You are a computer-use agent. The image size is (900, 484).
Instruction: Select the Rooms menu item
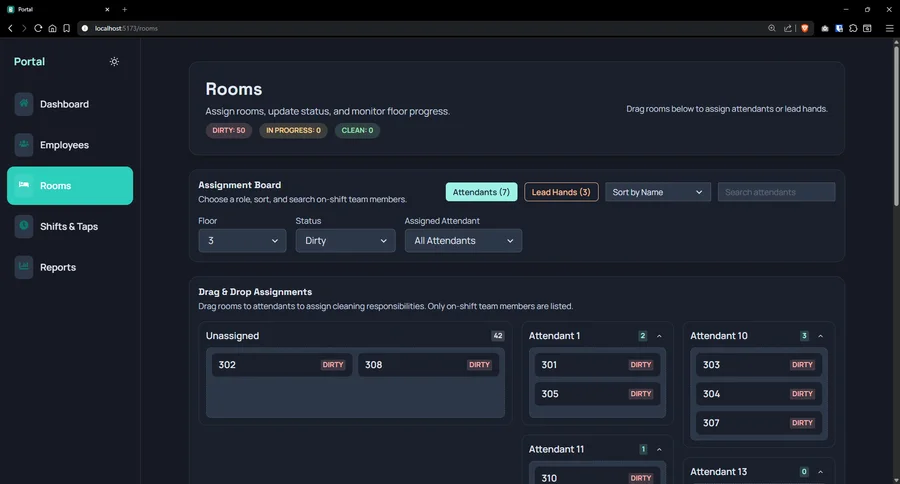(70, 185)
